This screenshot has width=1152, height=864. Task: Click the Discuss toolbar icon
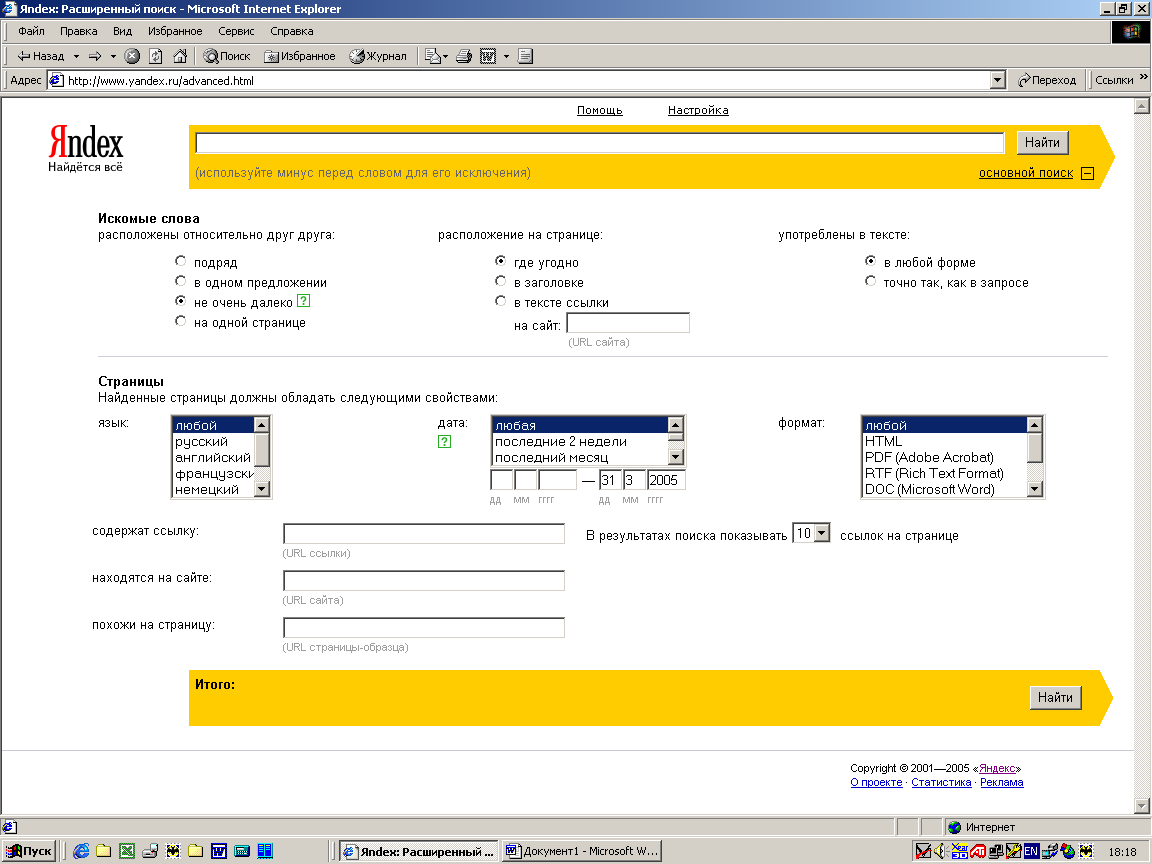525,56
